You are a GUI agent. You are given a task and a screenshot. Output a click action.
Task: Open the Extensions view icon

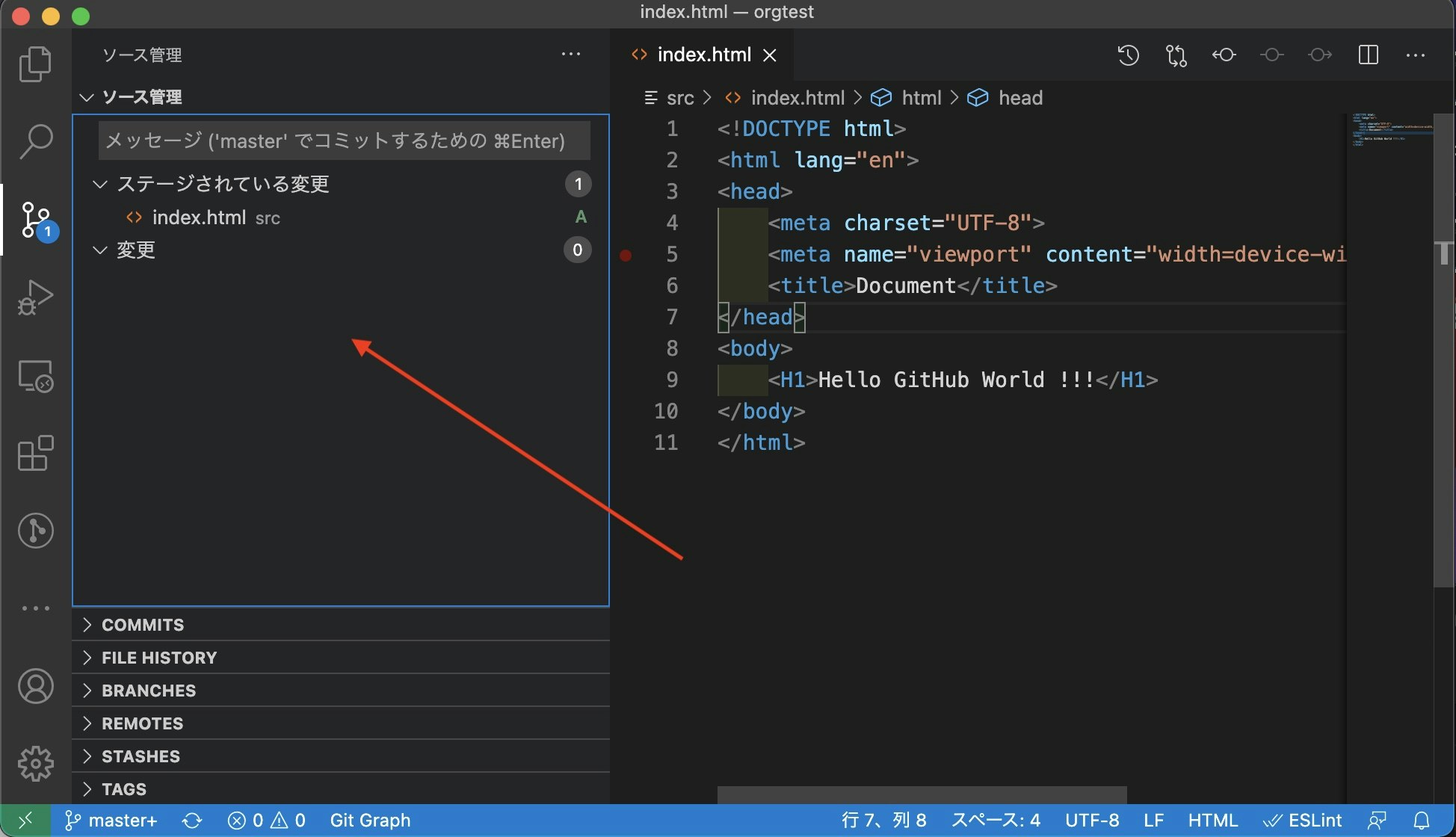coord(35,453)
